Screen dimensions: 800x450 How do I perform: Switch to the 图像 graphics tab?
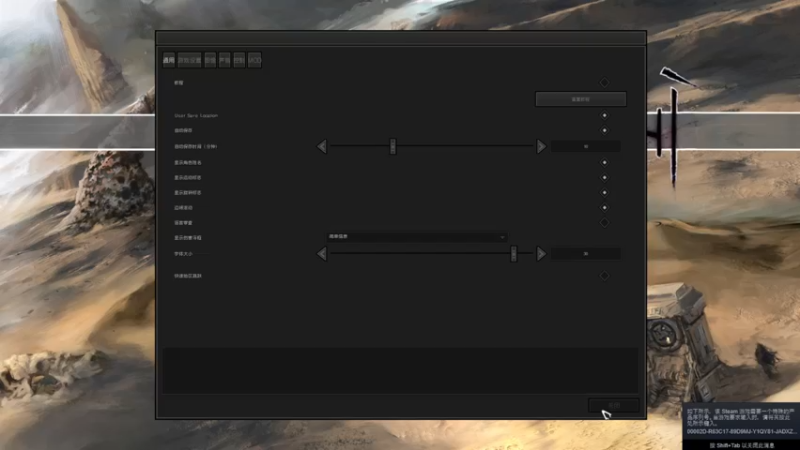(210, 60)
